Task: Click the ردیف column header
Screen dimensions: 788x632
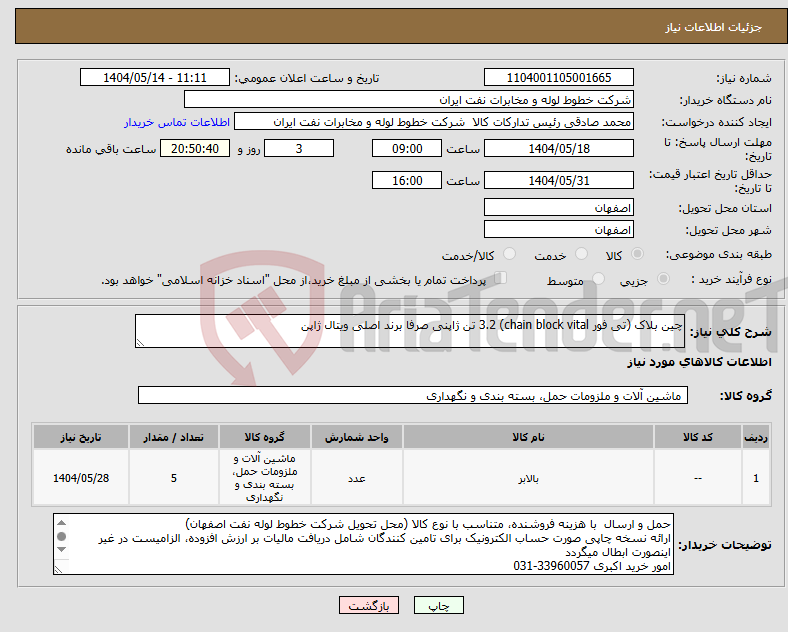Action: coord(756,437)
